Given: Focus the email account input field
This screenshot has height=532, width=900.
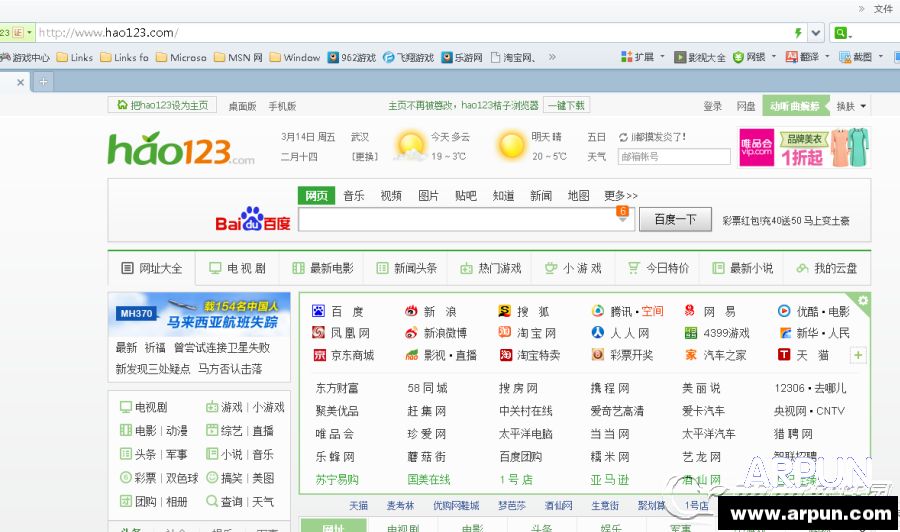Looking at the screenshot, I should [674, 157].
